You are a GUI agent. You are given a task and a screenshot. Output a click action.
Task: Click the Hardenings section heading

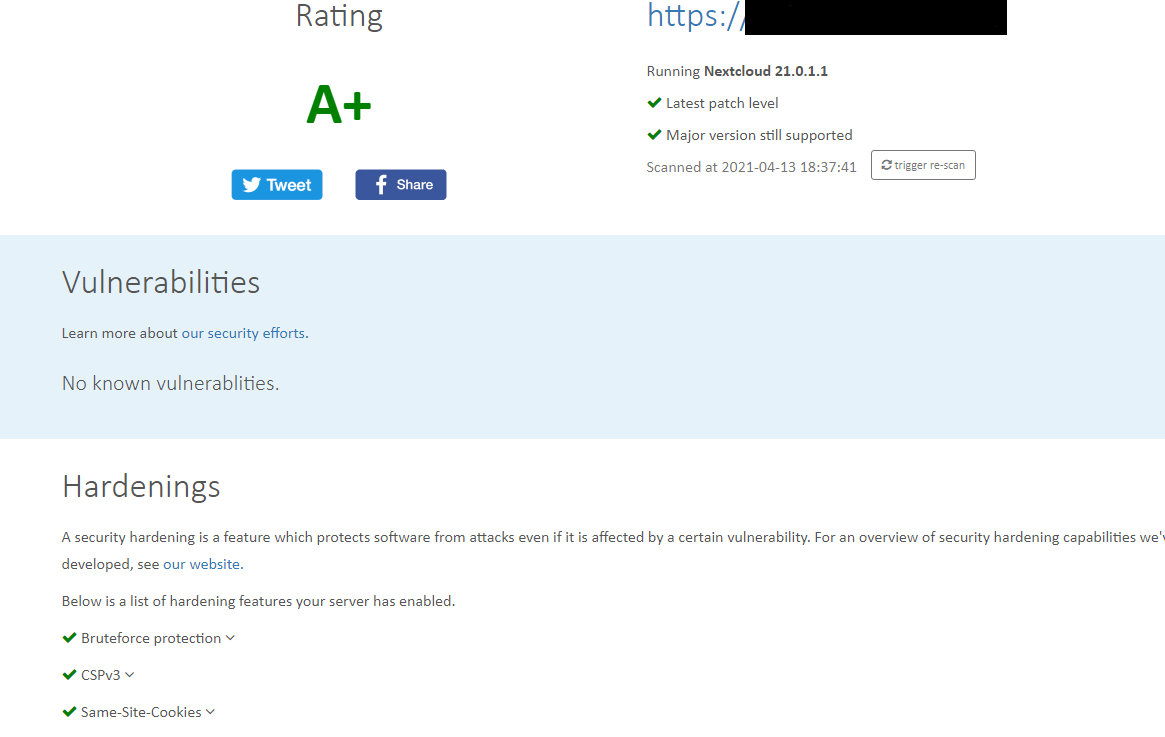[141, 486]
